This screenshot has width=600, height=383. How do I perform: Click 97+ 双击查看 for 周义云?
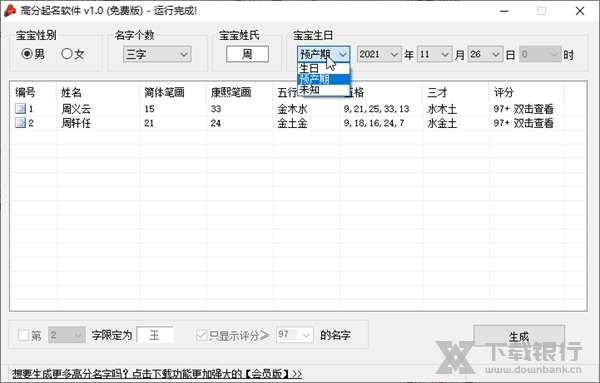coord(523,109)
